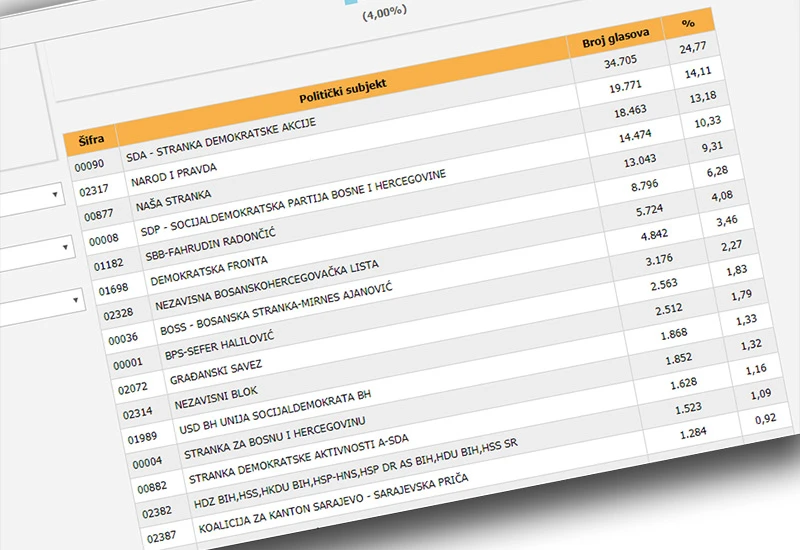Select NEZAVISNI BLOK party name

pos(216,397)
